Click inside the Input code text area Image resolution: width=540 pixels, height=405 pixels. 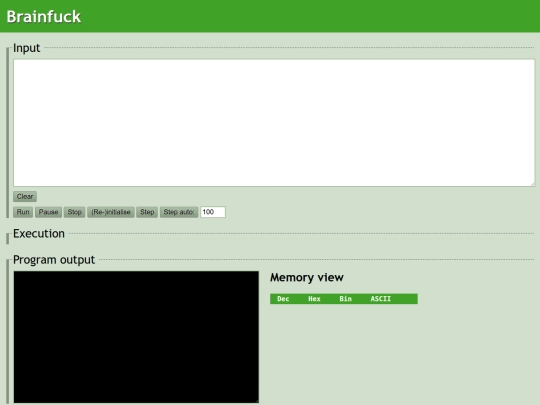click(274, 123)
